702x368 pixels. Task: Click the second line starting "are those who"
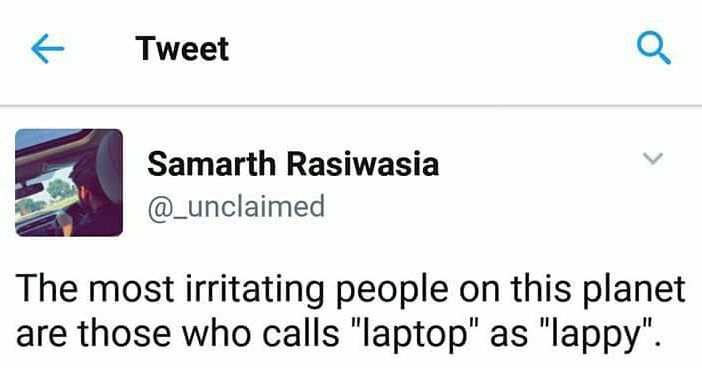(x=338, y=335)
